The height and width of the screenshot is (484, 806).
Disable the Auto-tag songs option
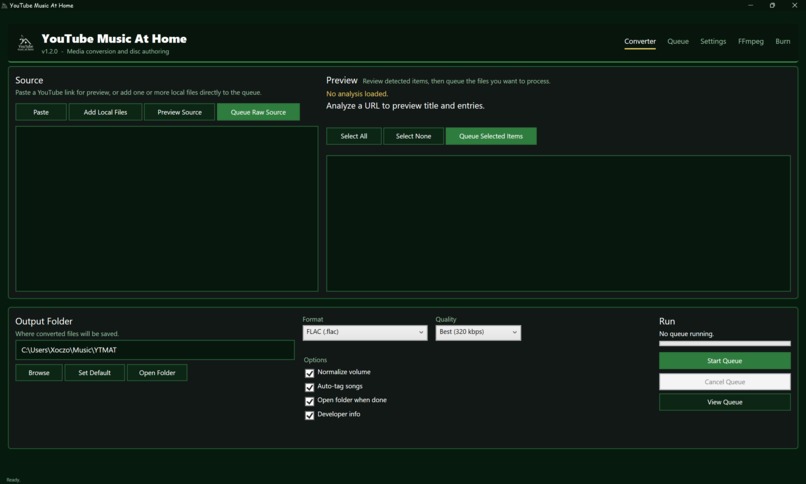[309, 387]
